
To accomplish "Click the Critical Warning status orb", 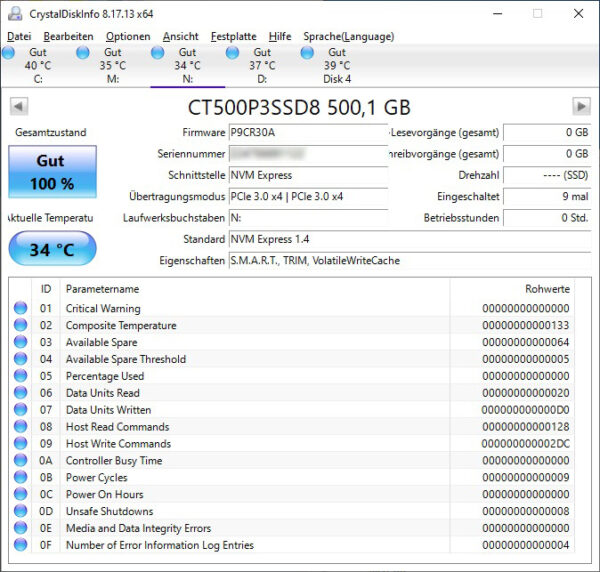I will 21,308.
